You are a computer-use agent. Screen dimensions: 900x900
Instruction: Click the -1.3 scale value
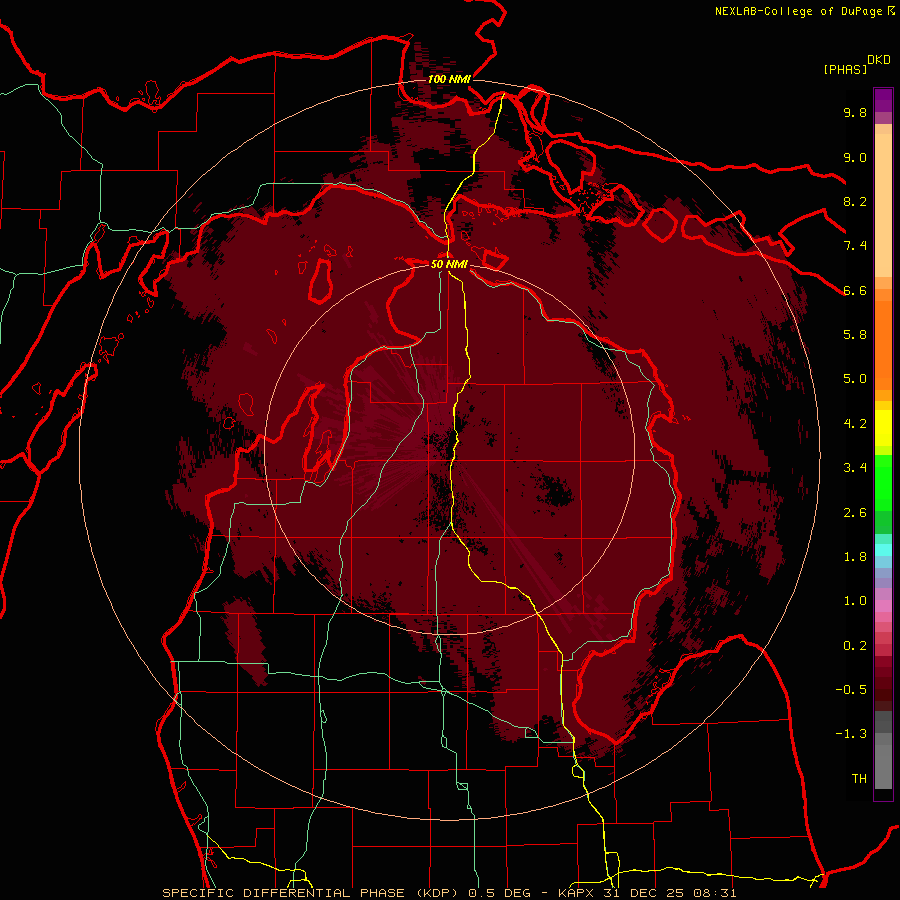tap(851, 734)
